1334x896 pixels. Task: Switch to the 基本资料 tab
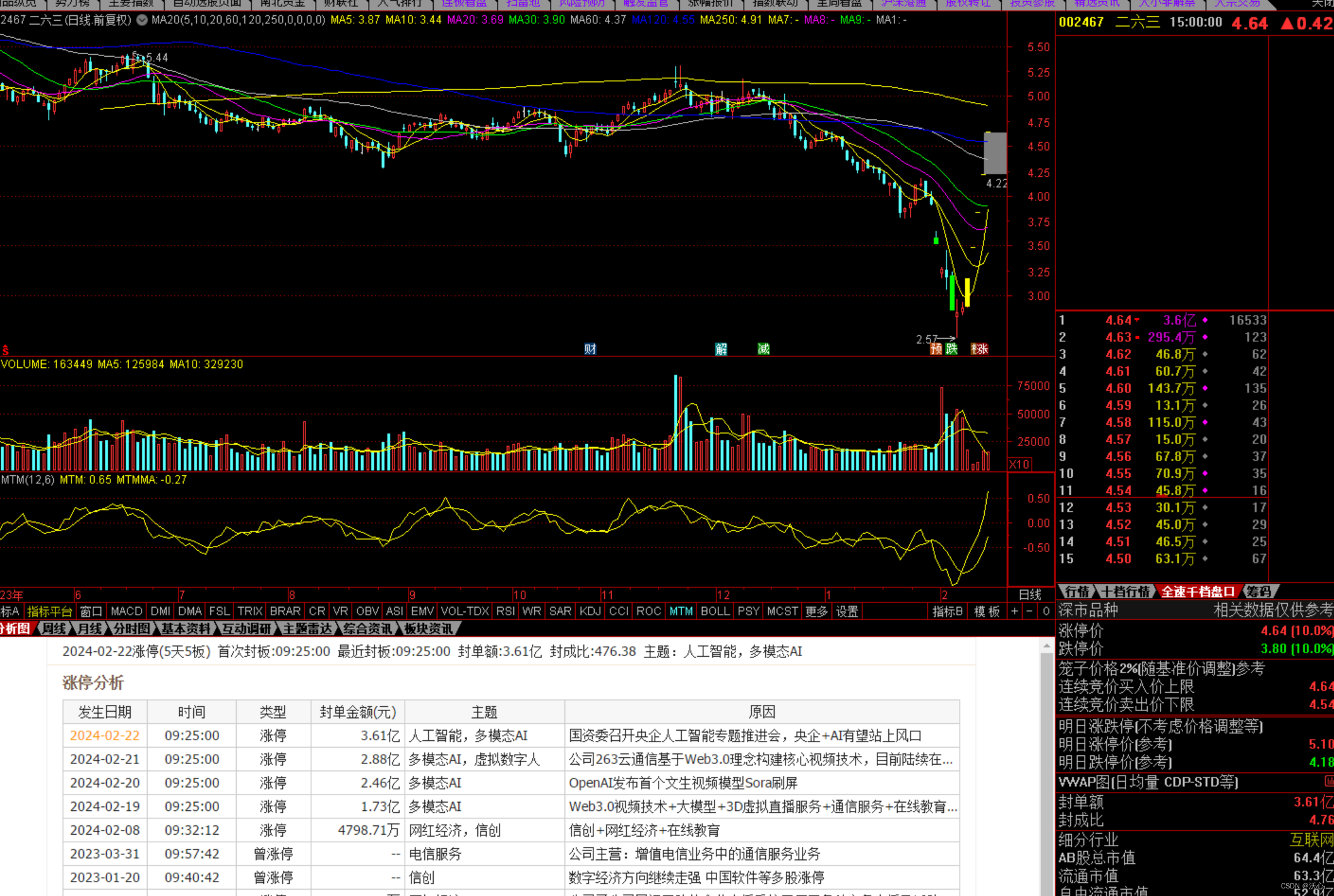pyautogui.click(x=186, y=628)
